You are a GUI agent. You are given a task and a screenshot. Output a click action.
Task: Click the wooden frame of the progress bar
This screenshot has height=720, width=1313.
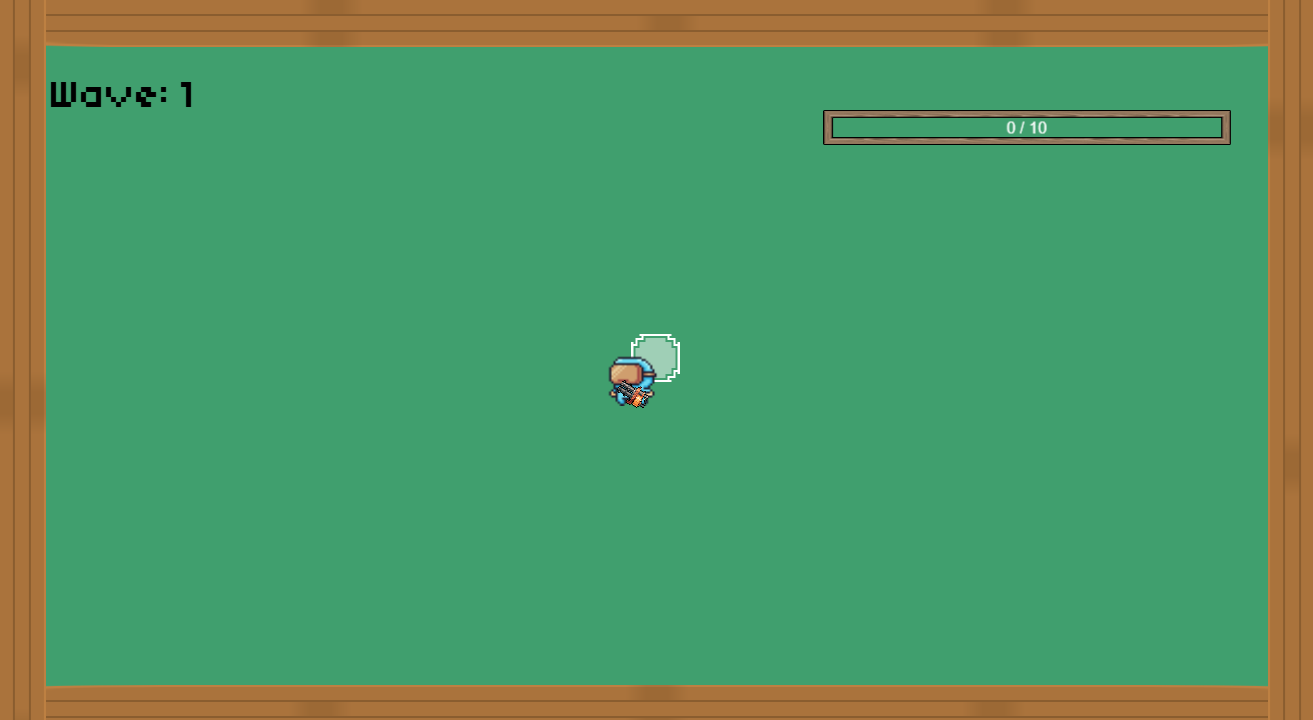[828, 128]
